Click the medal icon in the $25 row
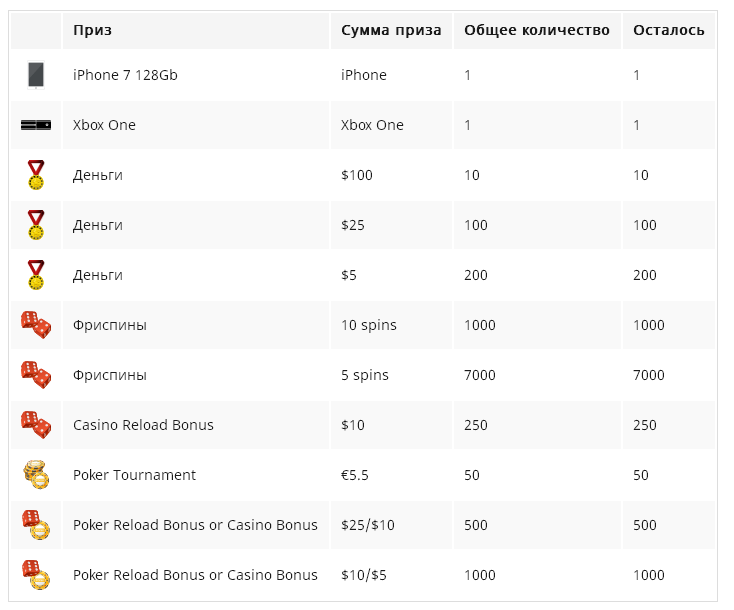Screen dimensions: 734x610 (x=36, y=225)
